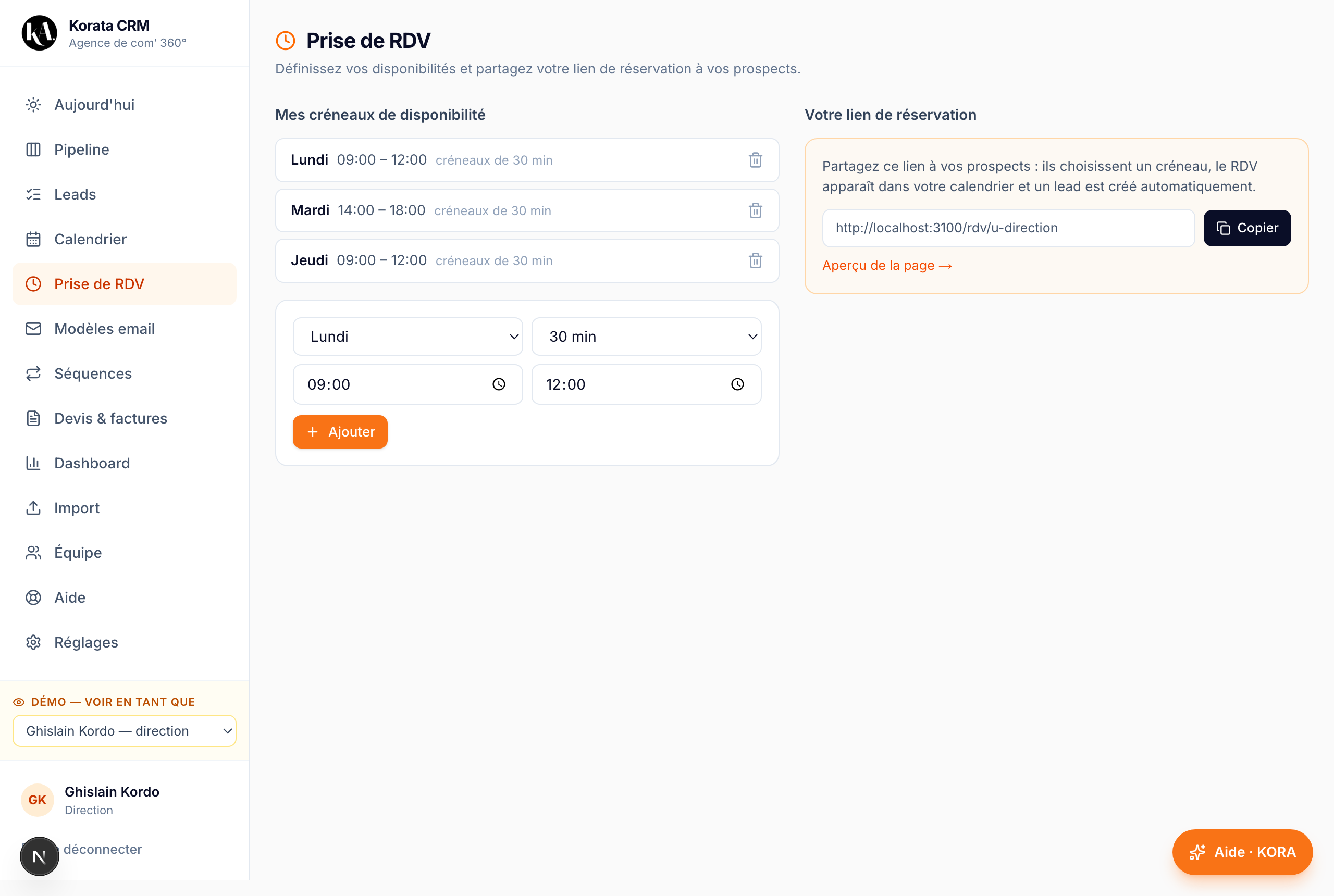The image size is (1334, 896).
Task: Open the clock picker for 09:00 start time
Action: pos(498,384)
